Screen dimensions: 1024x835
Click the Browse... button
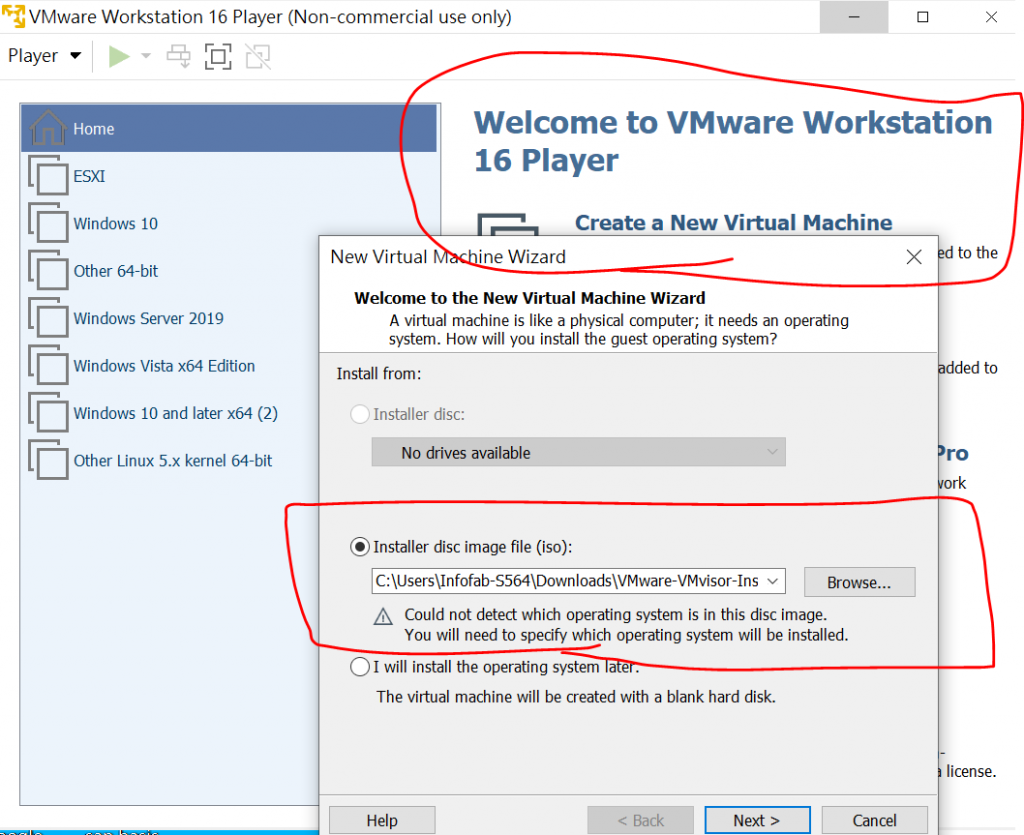859,582
